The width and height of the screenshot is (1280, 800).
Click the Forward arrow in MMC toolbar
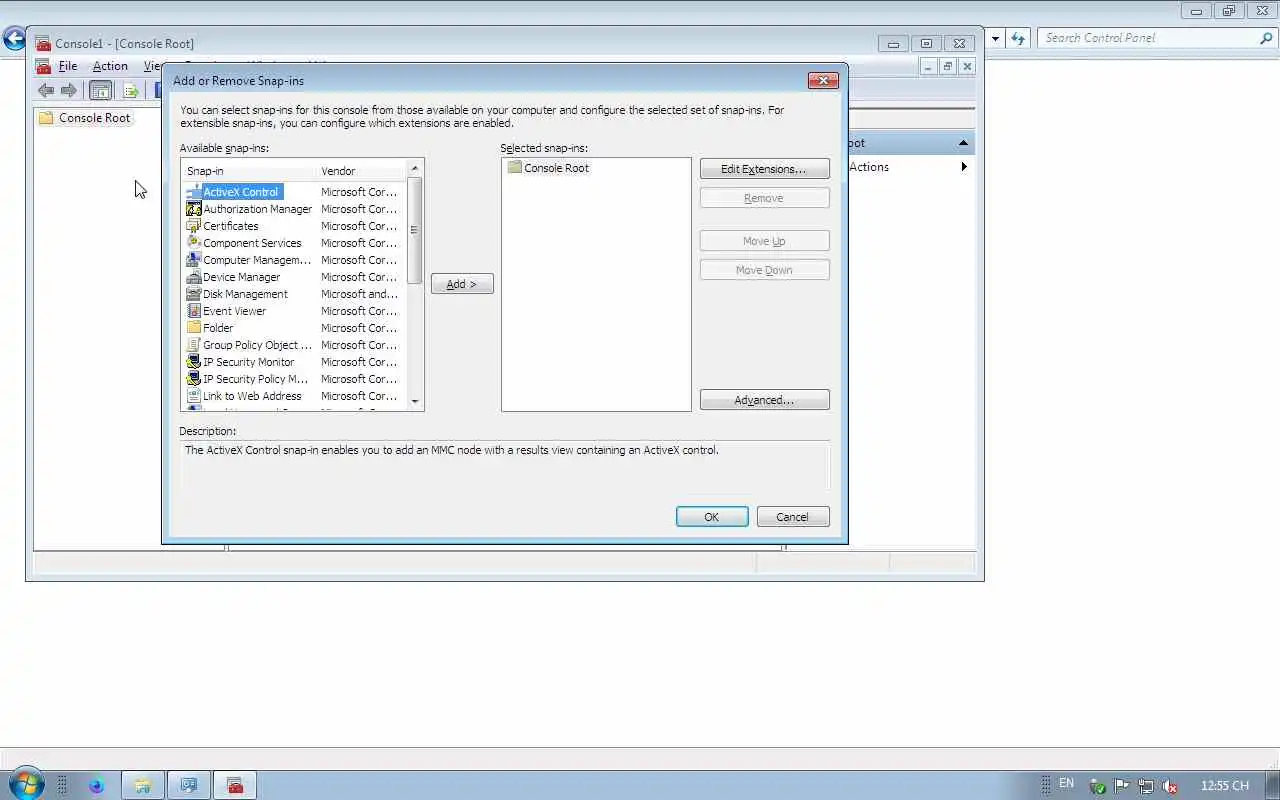pos(69,90)
